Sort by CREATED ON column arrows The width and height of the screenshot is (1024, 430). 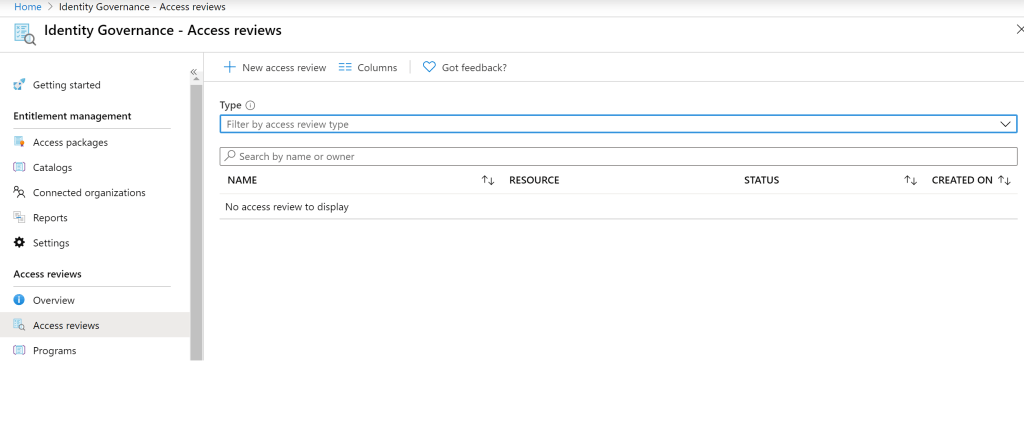[1005, 181]
